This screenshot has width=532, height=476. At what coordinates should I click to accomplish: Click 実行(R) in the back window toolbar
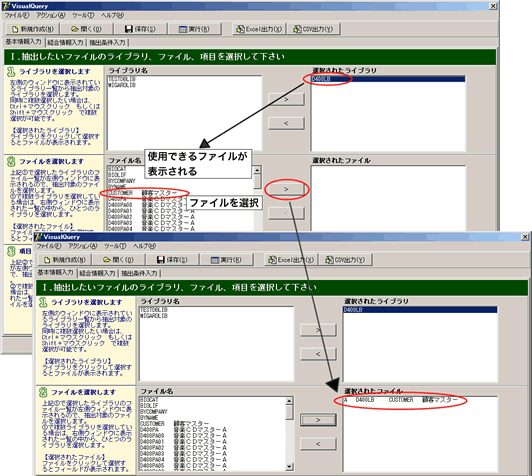pyautogui.click(x=194, y=29)
